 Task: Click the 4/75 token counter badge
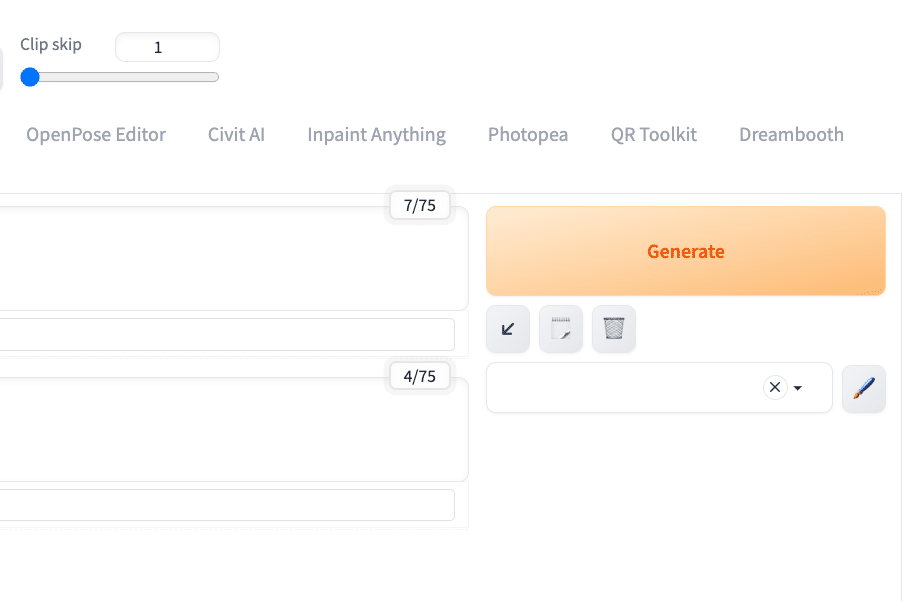click(x=420, y=377)
